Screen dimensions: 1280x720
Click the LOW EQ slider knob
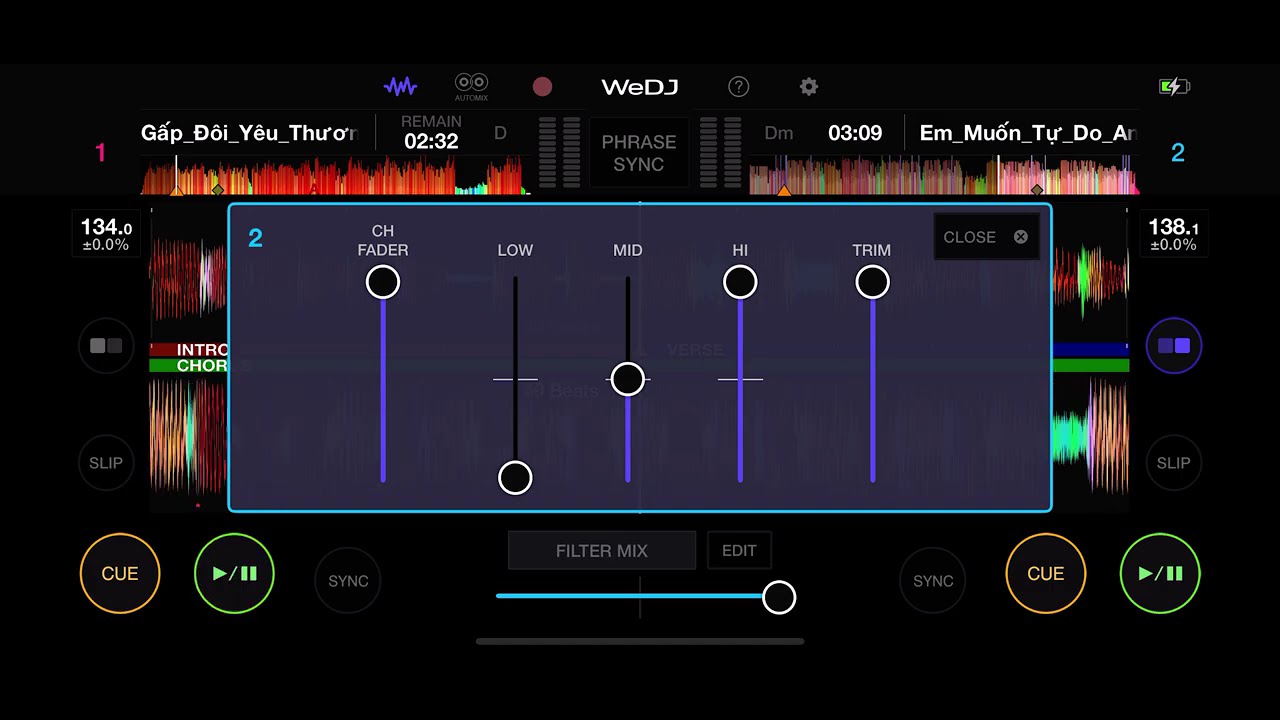(515, 478)
